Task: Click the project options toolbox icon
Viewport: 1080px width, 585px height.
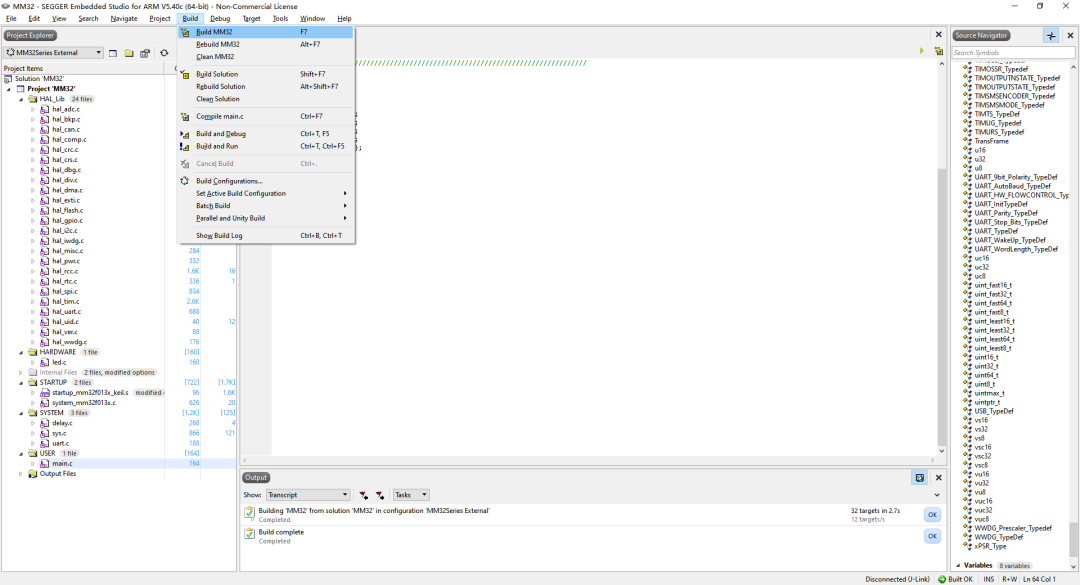Action: [x=145, y=53]
